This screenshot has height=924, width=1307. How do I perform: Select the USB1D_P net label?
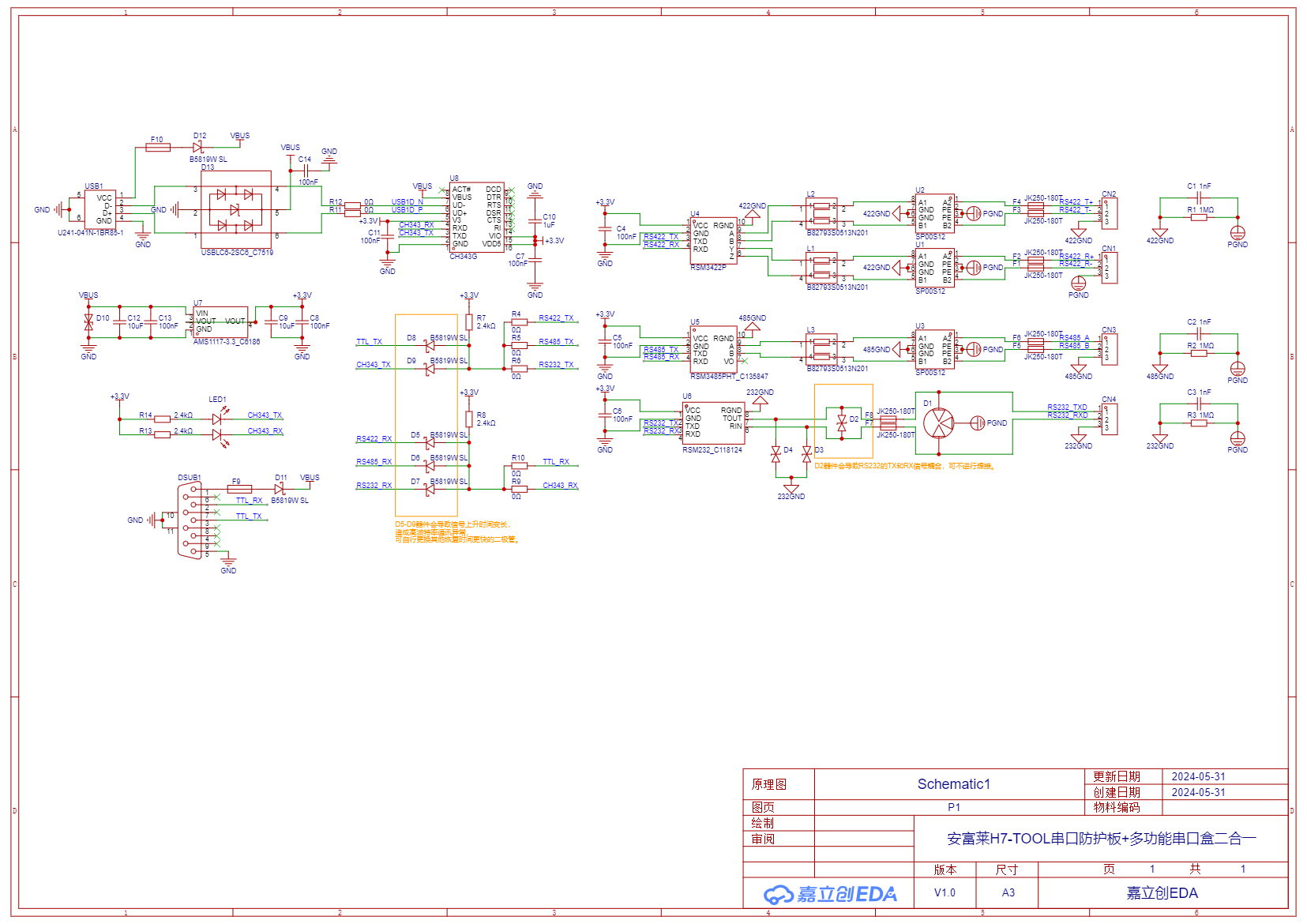[407, 210]
